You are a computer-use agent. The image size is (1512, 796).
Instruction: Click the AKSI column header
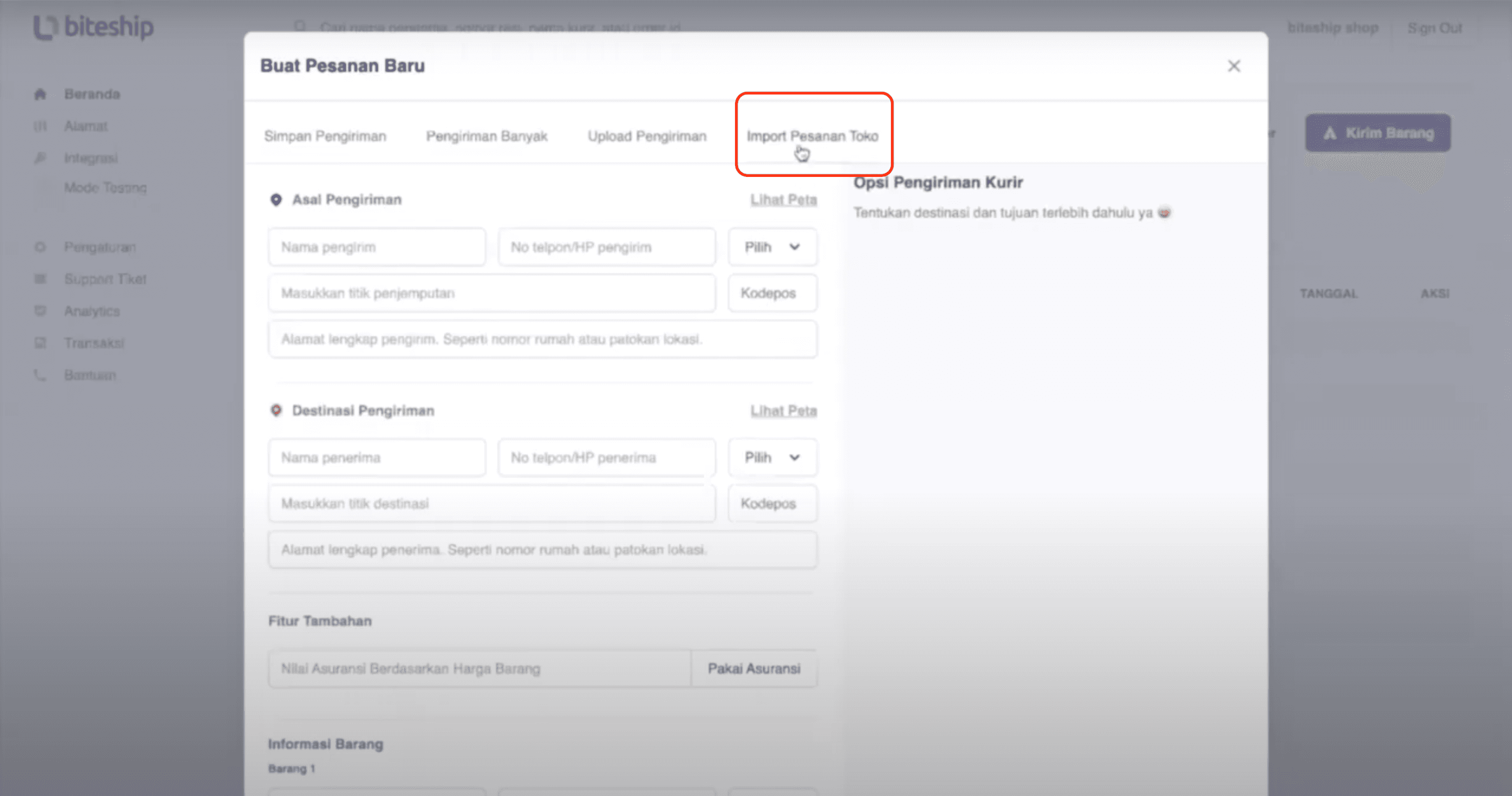1435,294
